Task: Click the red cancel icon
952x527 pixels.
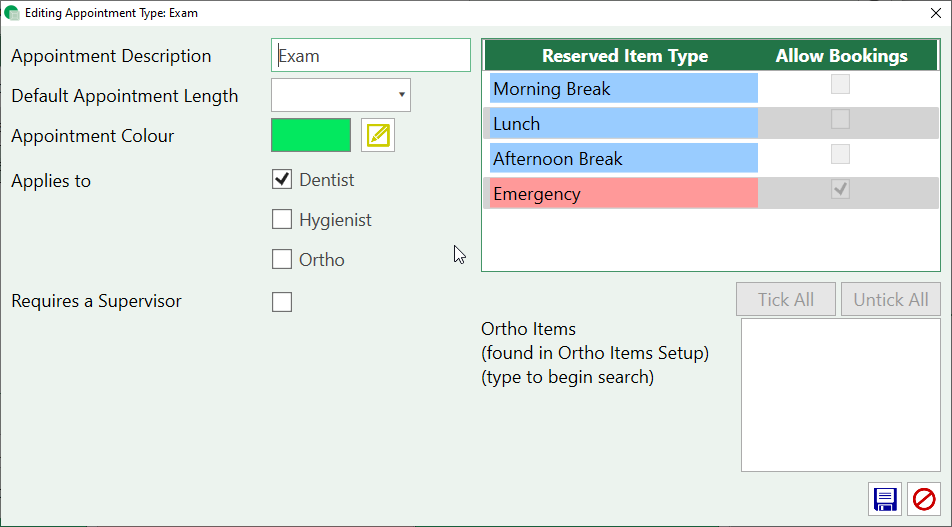Action: coord(924,498)
